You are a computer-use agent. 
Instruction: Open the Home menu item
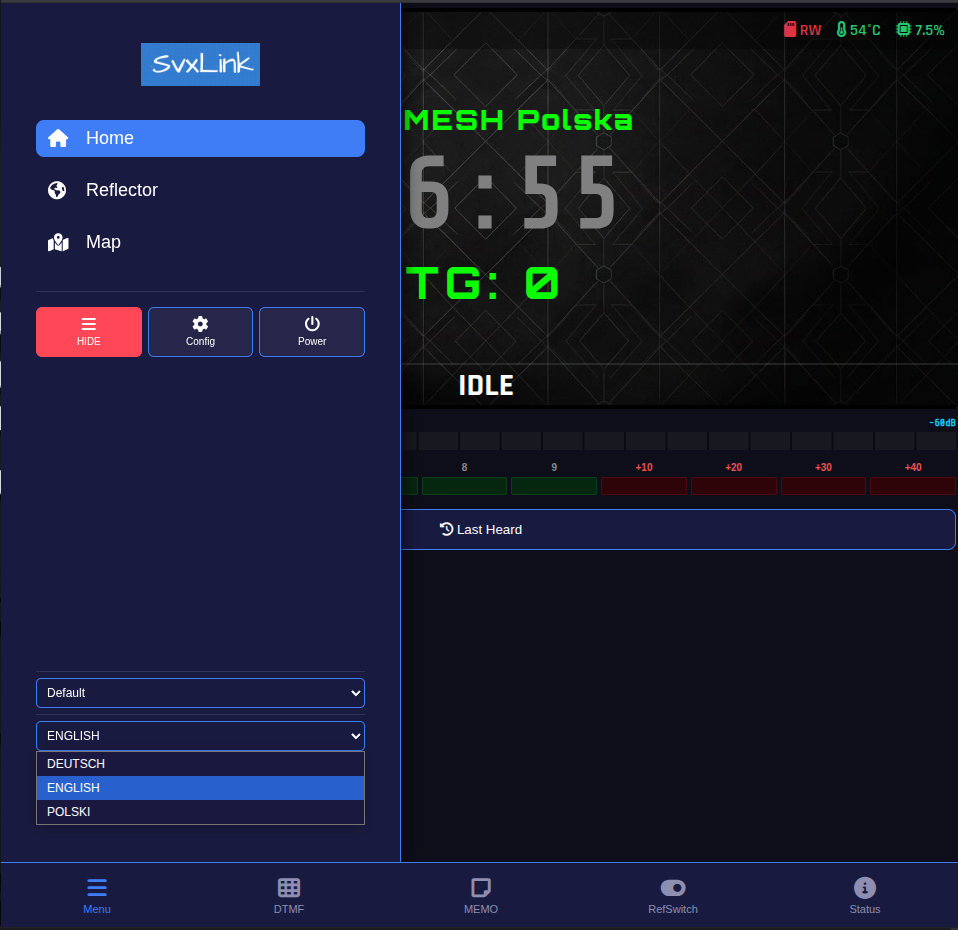(200, 138)
